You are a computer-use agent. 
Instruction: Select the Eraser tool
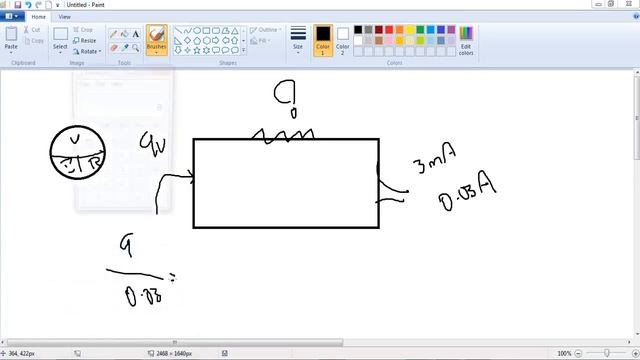114,48
